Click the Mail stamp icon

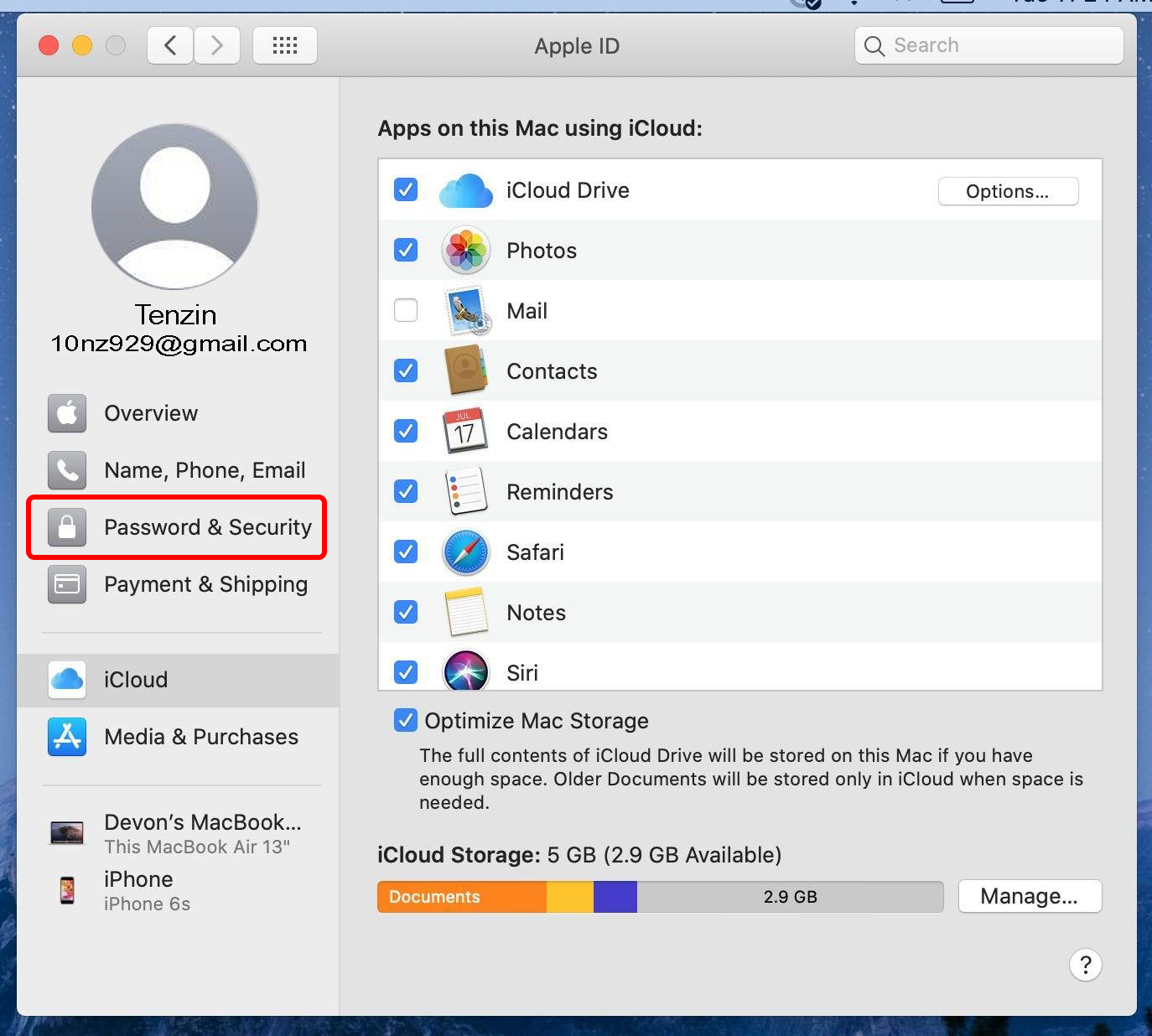[x=467, y=311]
